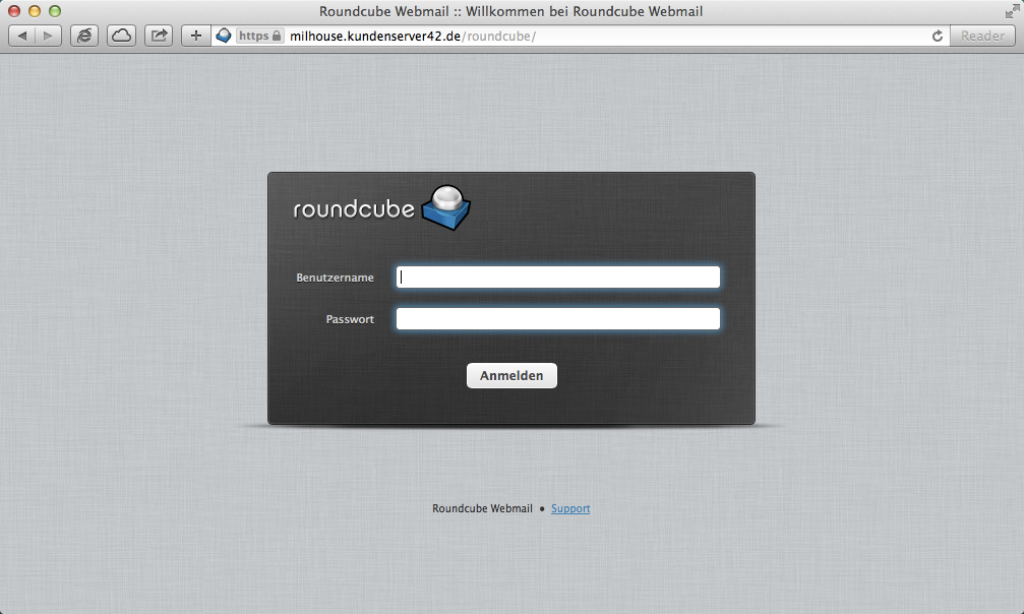Viewport: 1024px width, 614px height.
Task: Click the window title text
Action: coord(511,11)
